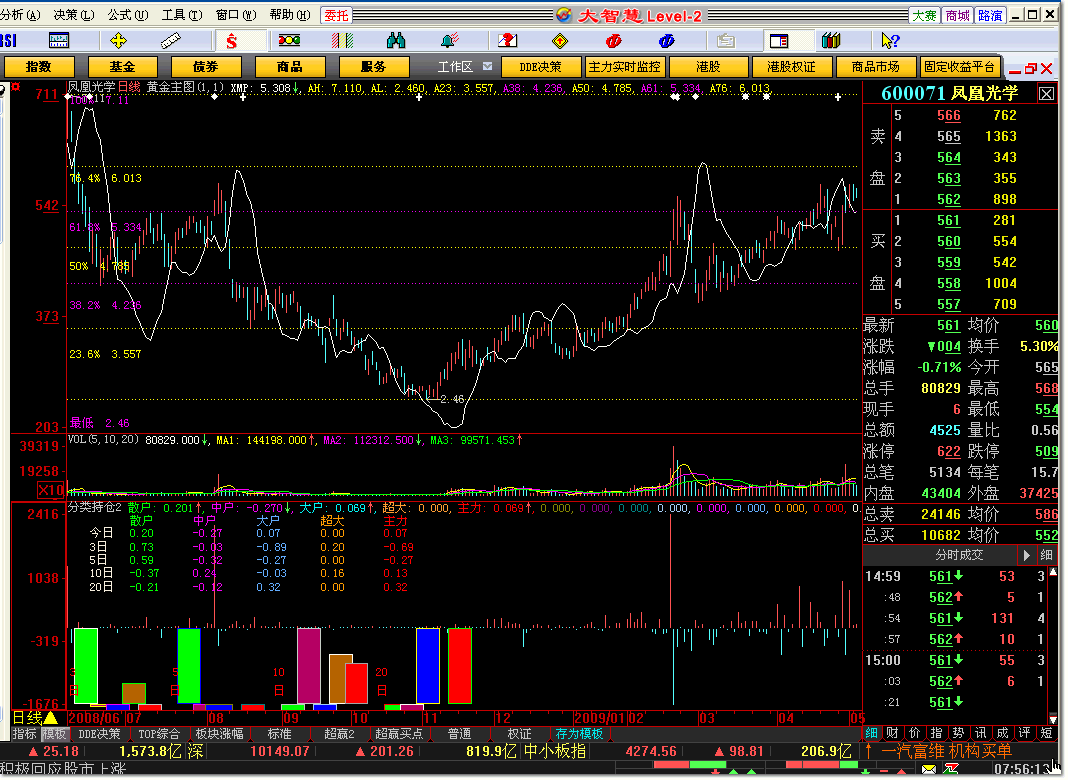This screenshot has height=780, width=1068.
Task: Click the chart with red arrow icon
Action: [507, 41]
